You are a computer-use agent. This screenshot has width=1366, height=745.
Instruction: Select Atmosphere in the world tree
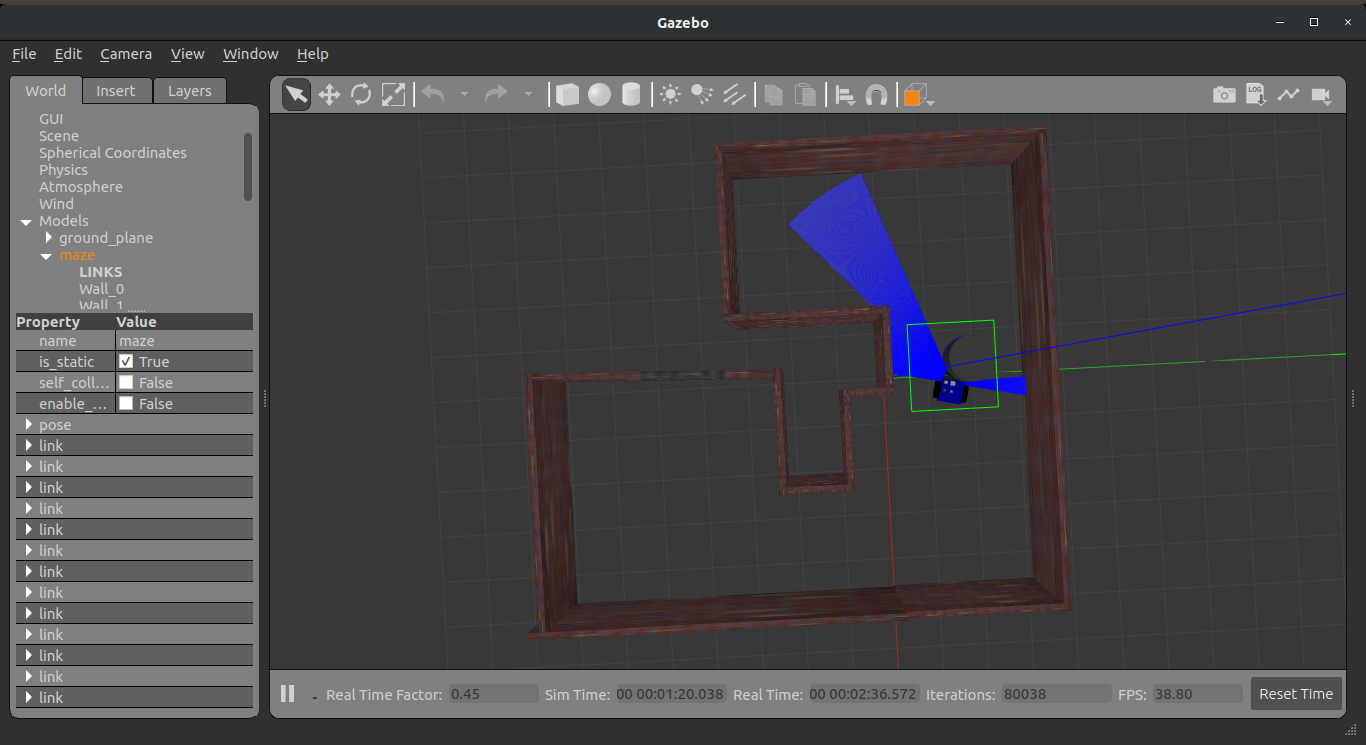coord(81,187)
